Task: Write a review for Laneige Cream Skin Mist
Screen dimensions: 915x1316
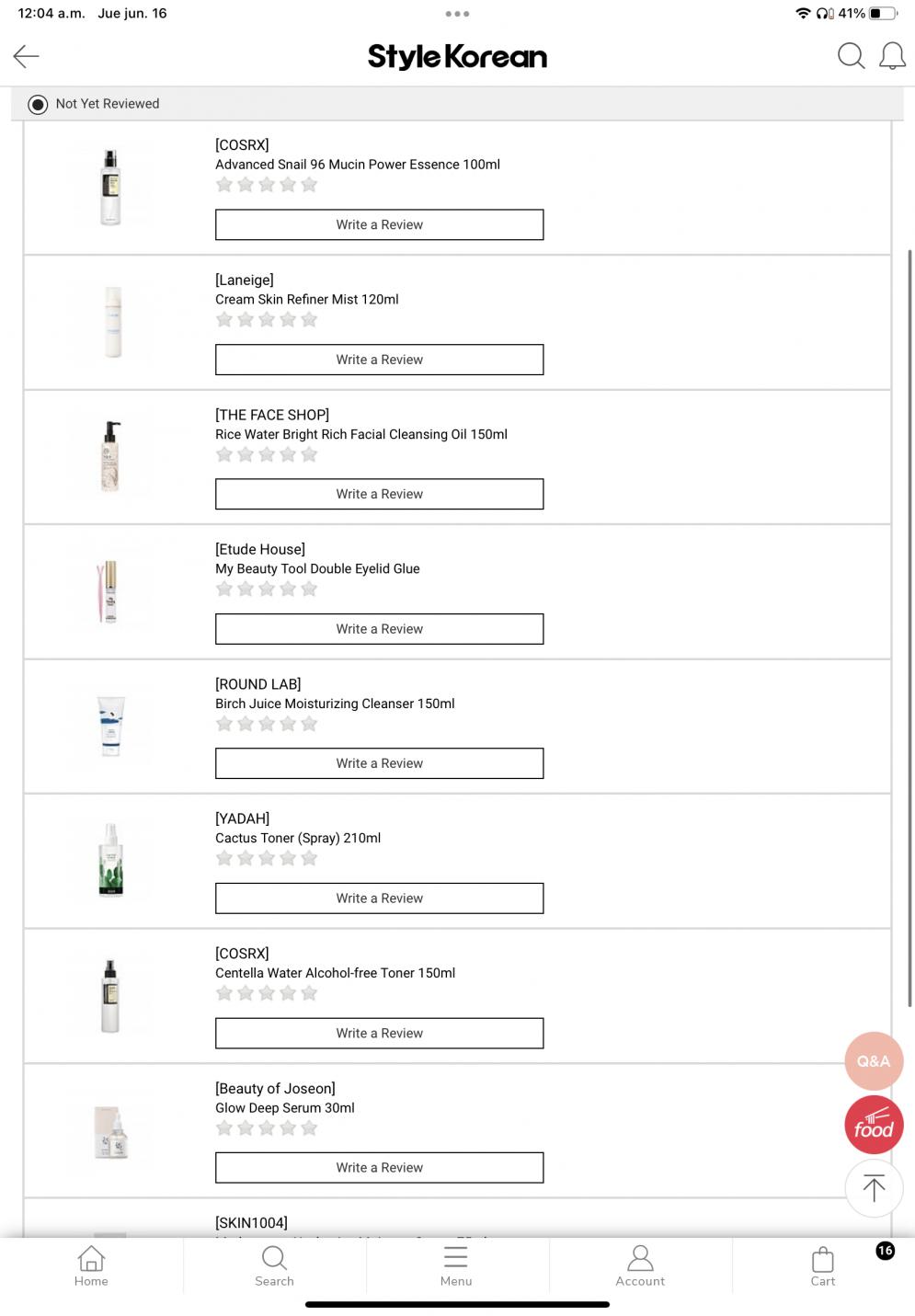Action: pyautogui.click(x=379, y=360)
